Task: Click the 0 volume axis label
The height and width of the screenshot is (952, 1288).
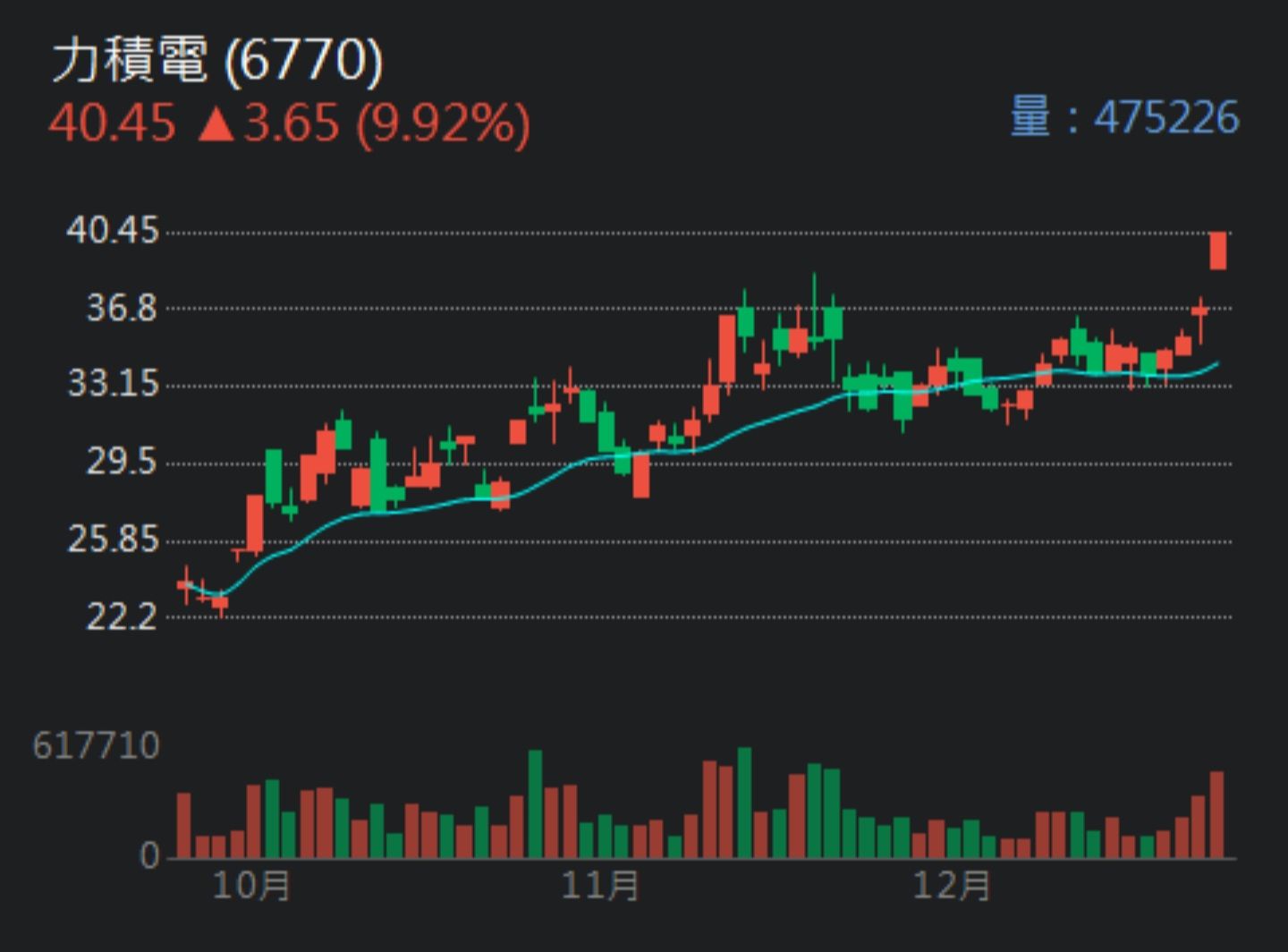Action: pos(149,856)
